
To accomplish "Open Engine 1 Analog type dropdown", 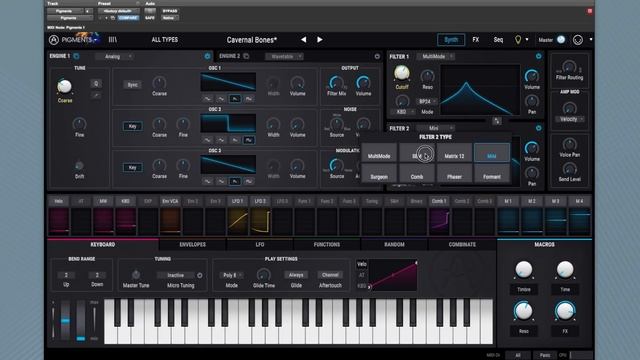I will point(114,56).
